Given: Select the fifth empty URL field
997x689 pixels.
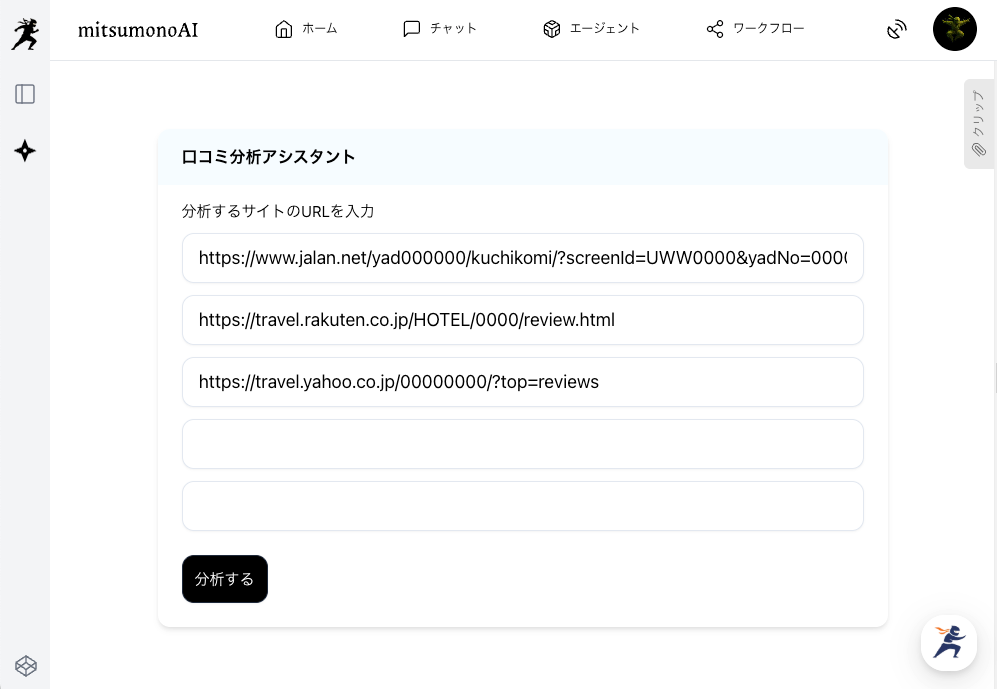Looking at the screenshot, I should [x=522, y=506].
